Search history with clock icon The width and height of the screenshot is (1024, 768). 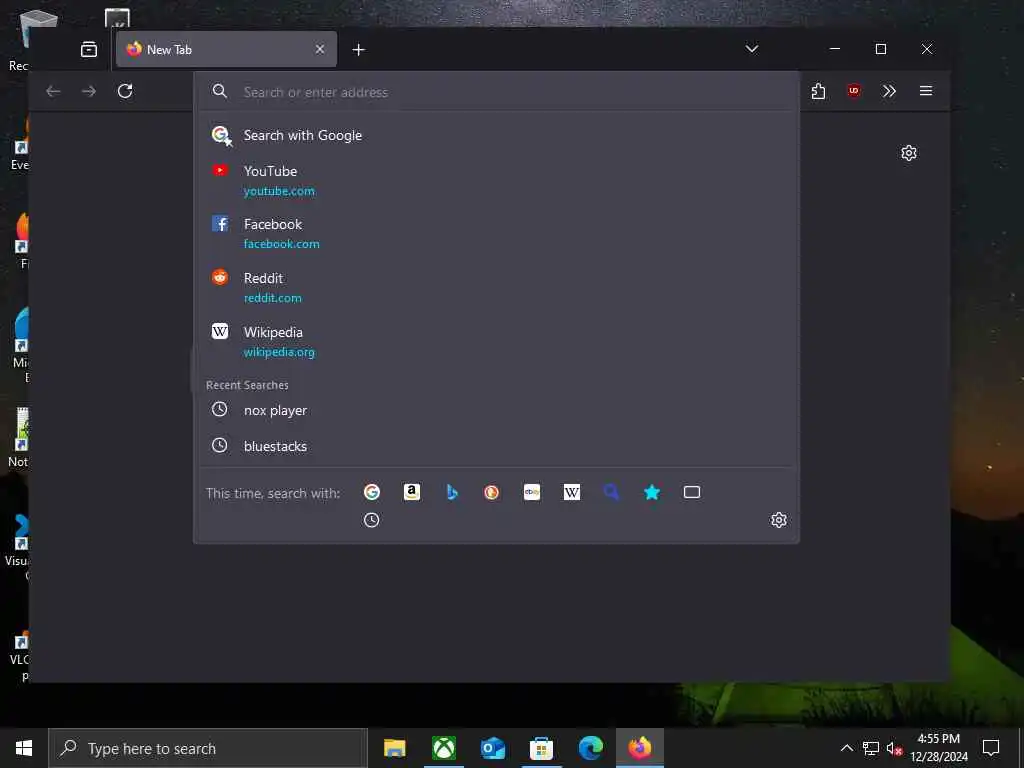(x=372, y=520)
